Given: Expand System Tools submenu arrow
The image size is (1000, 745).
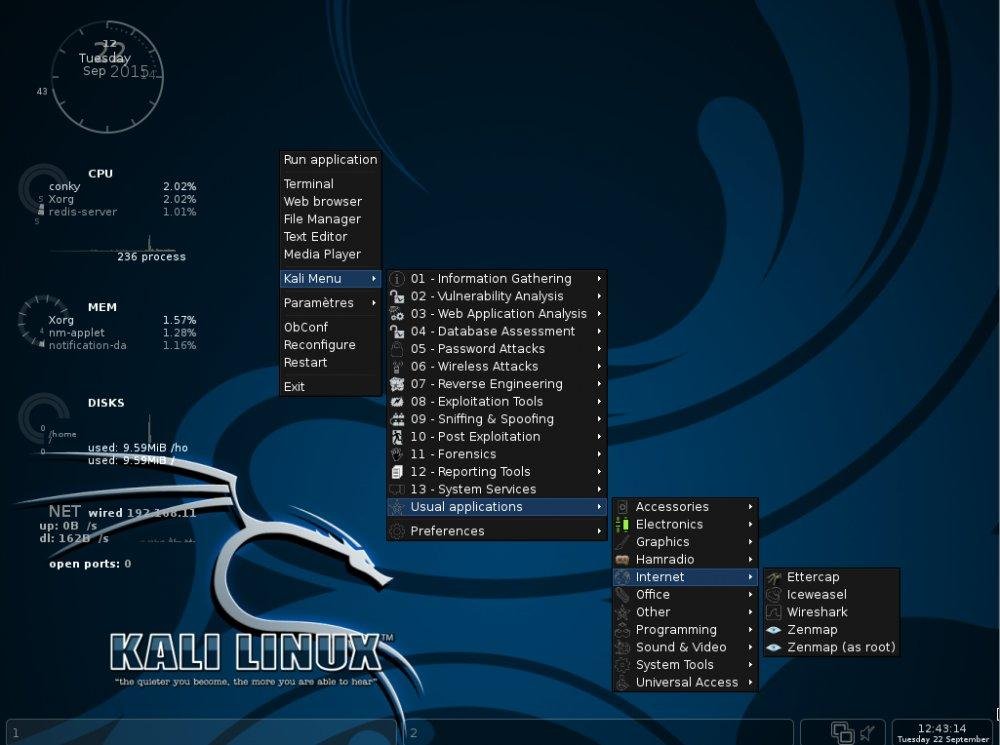Looking at the screenshot, I should click(751, 665).
